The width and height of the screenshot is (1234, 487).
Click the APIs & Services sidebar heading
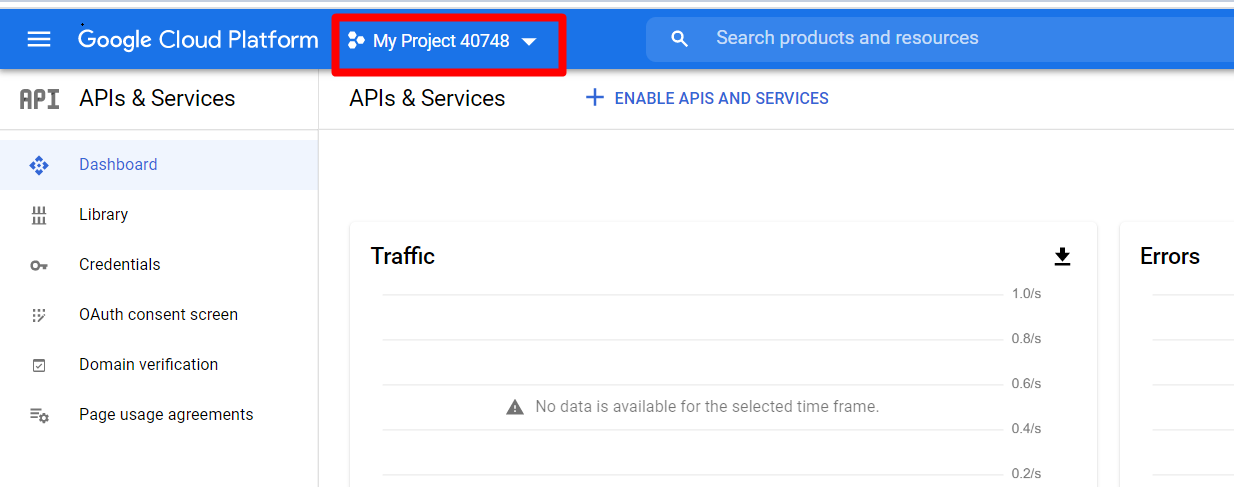click(157, 98)
